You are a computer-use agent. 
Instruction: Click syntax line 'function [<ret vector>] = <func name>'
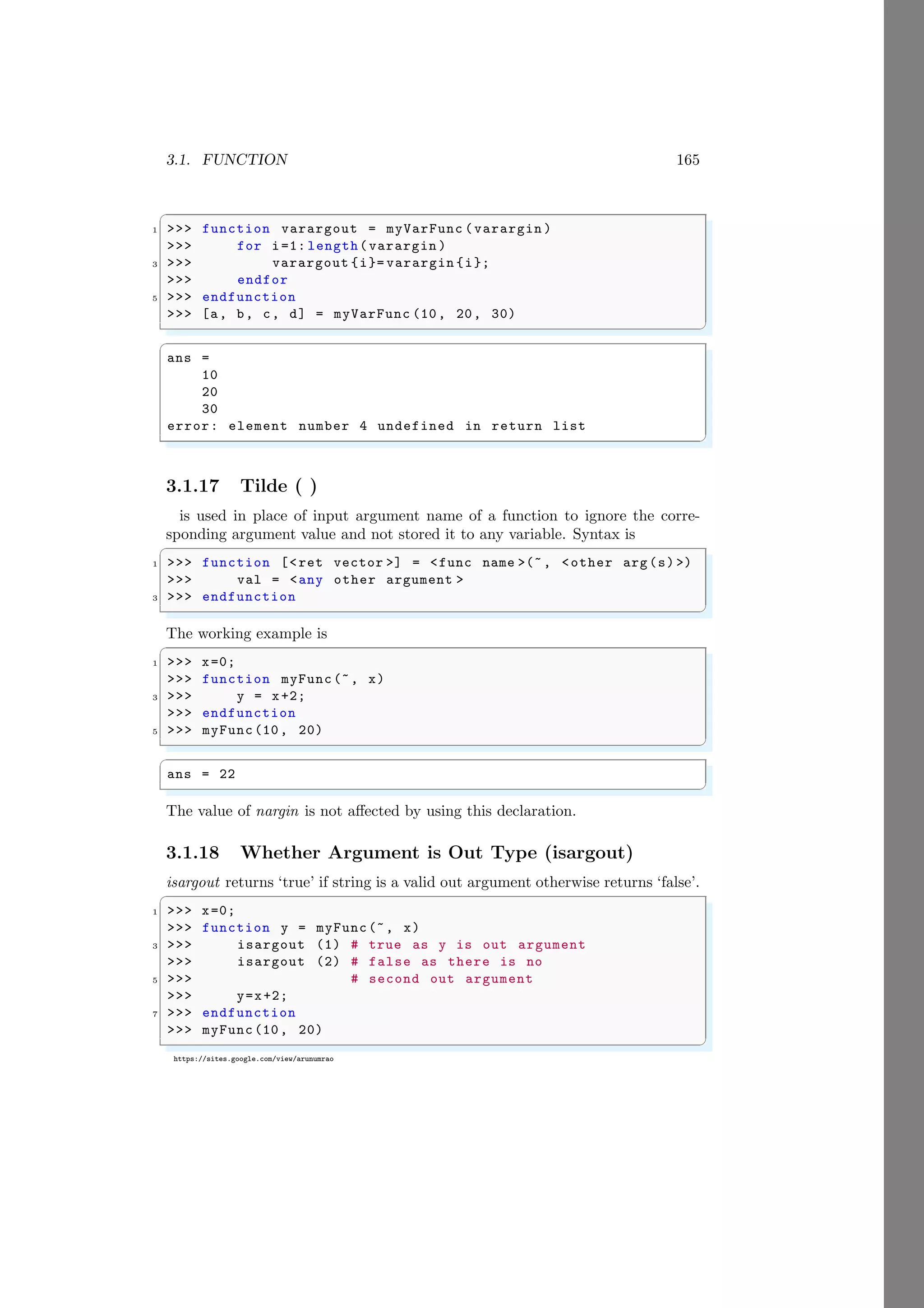coord(446,563)
